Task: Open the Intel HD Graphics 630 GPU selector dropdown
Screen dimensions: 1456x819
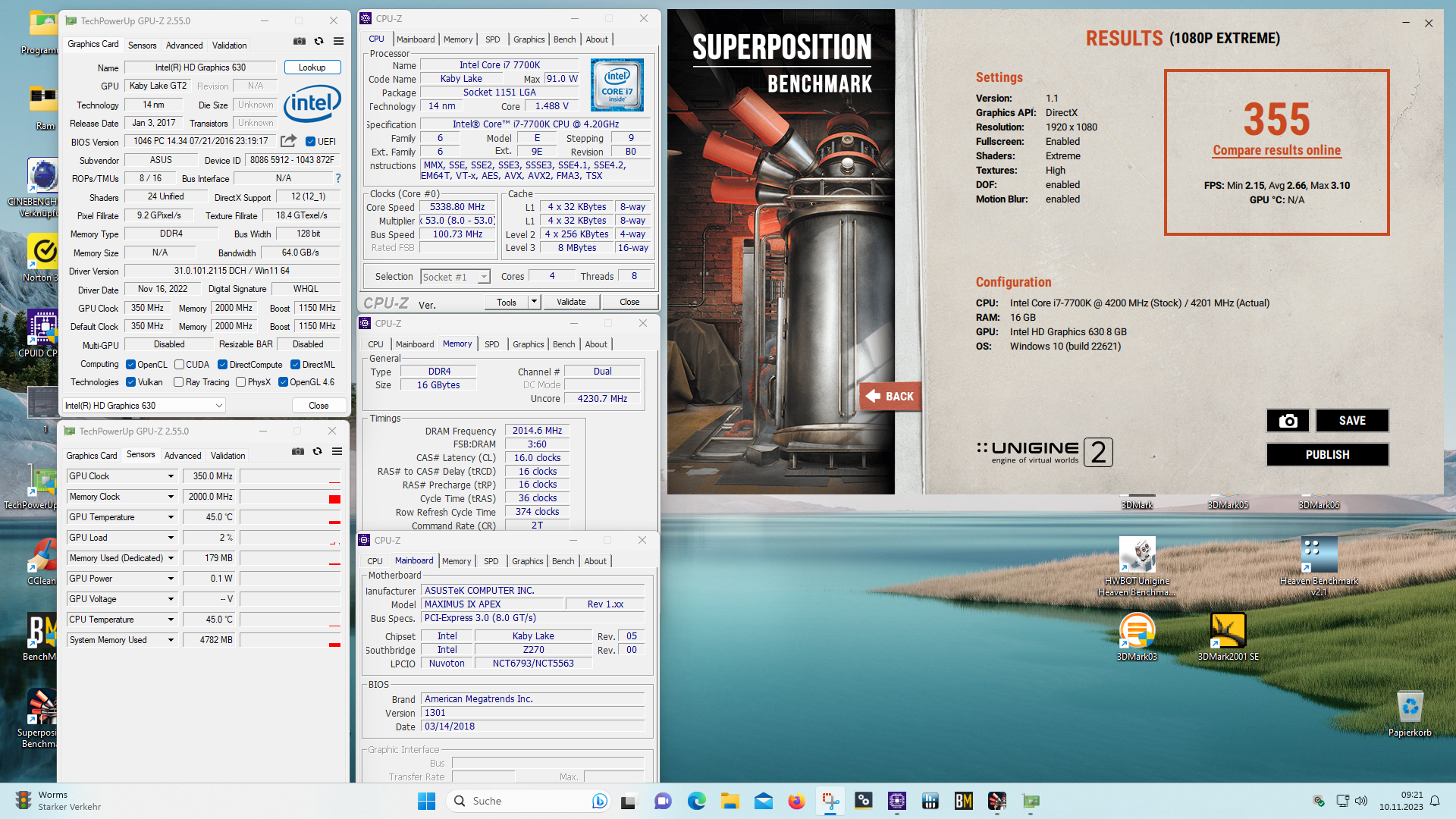Action: pyautogui.click(x=144, y=406)
